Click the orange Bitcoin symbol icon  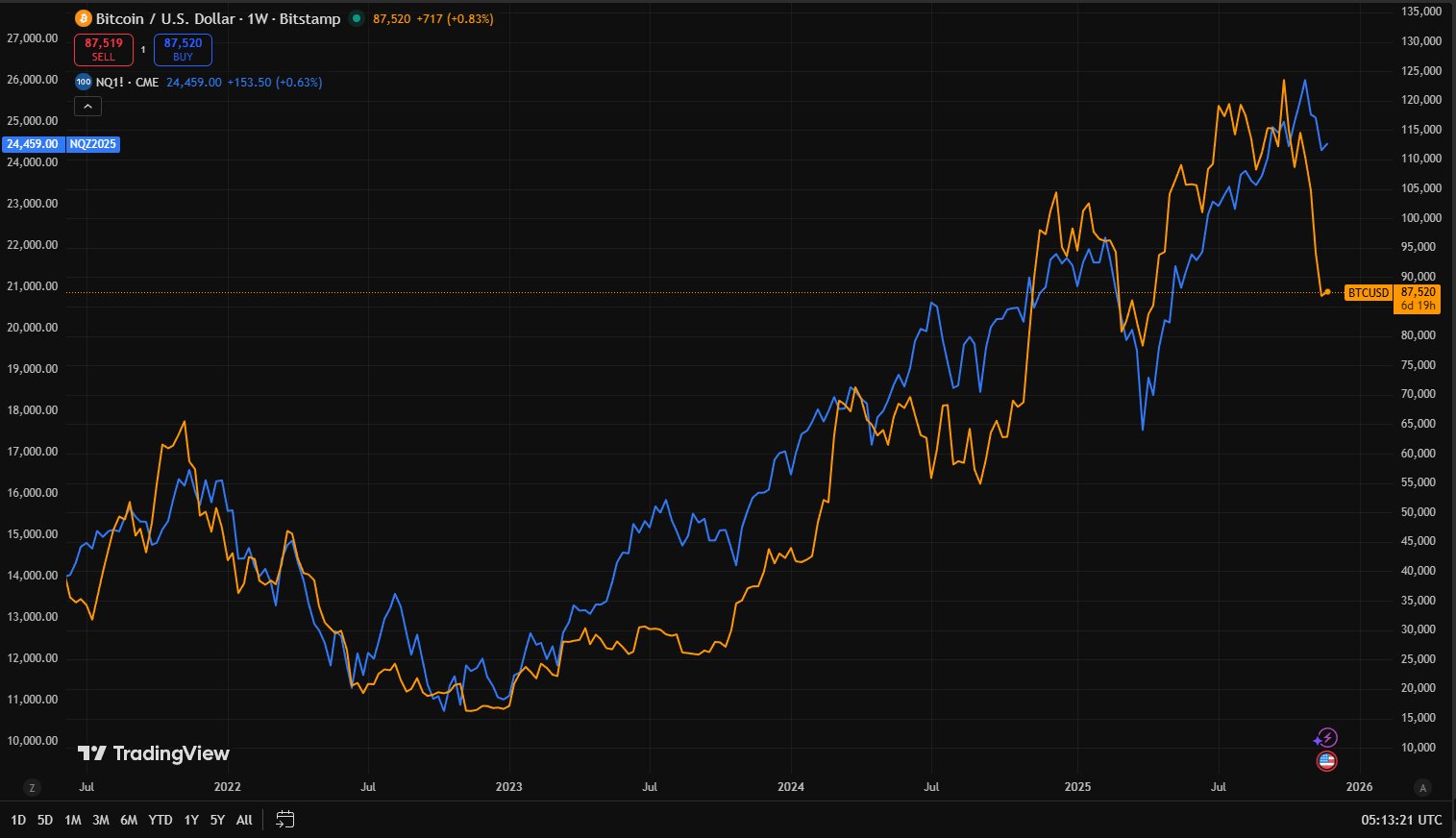click(84, 18)
